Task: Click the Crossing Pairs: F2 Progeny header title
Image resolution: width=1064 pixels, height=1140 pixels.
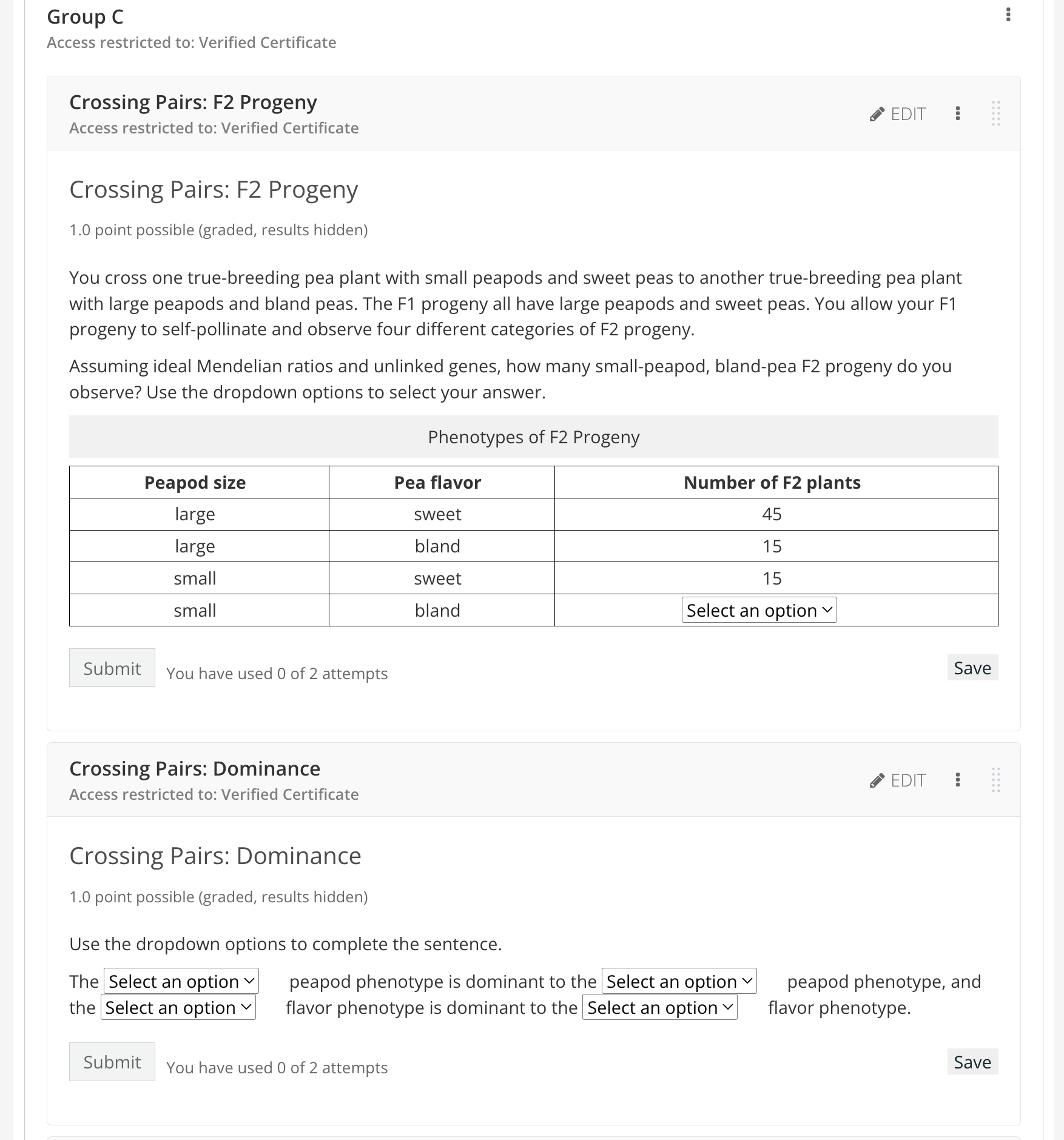Action: tap(193, 102)
